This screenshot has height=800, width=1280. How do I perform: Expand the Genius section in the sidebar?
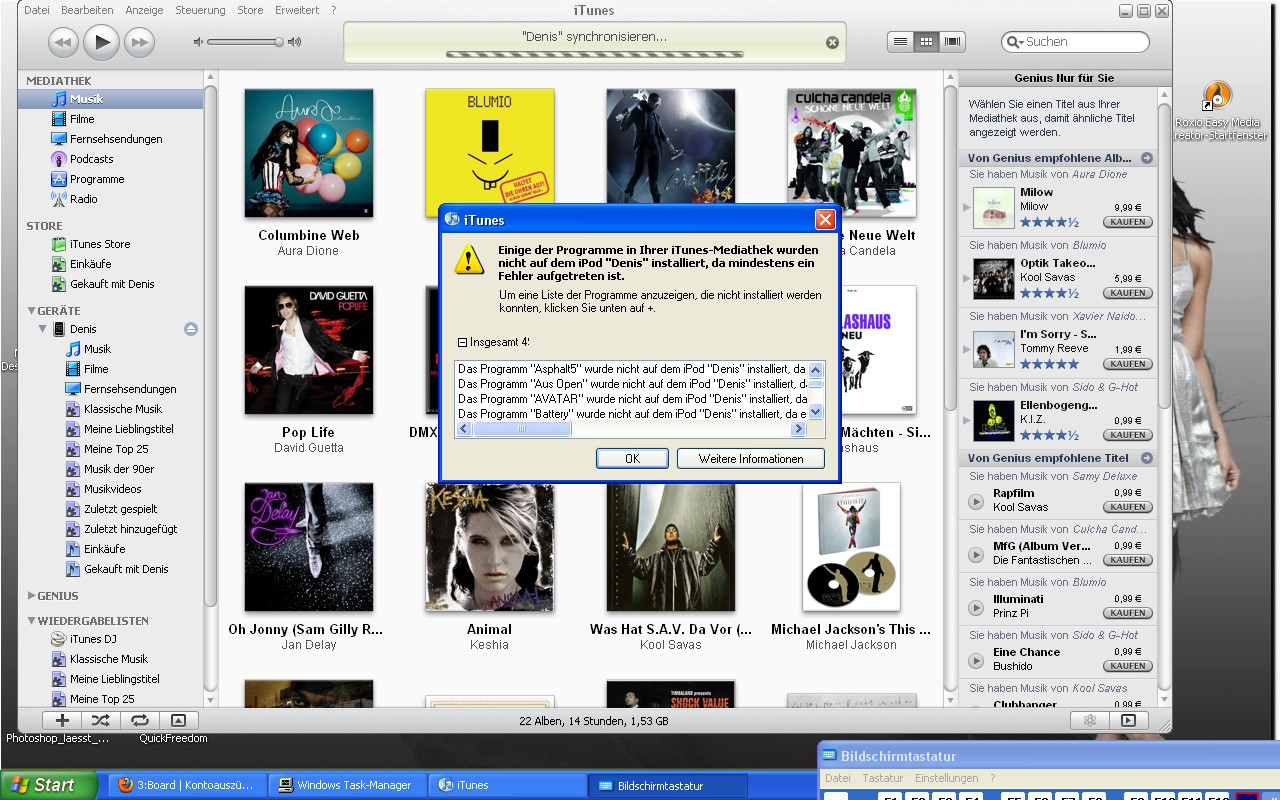pyautogui.click(x=31, y=596)
